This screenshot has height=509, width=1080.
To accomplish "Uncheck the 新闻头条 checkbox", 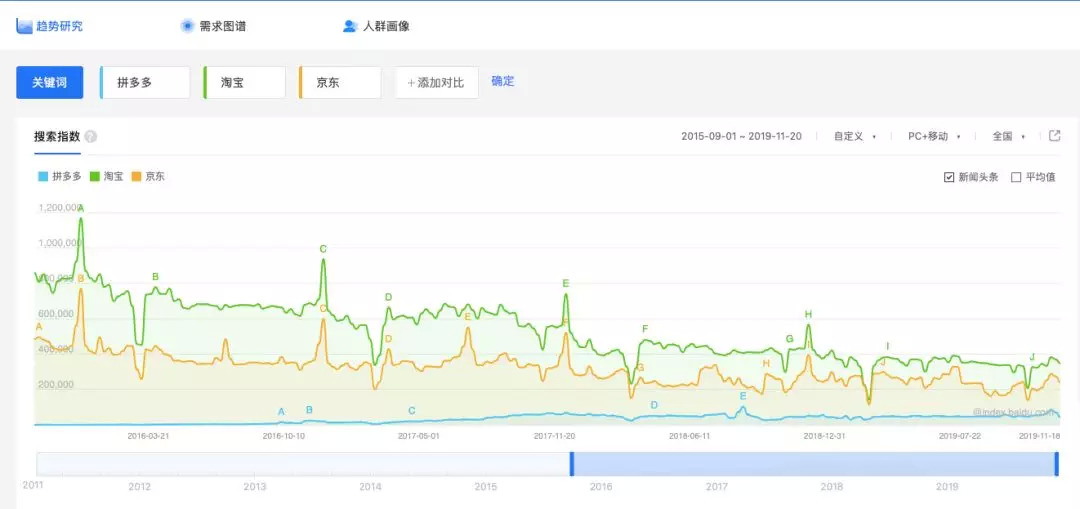I will click(x=949, y=178).
